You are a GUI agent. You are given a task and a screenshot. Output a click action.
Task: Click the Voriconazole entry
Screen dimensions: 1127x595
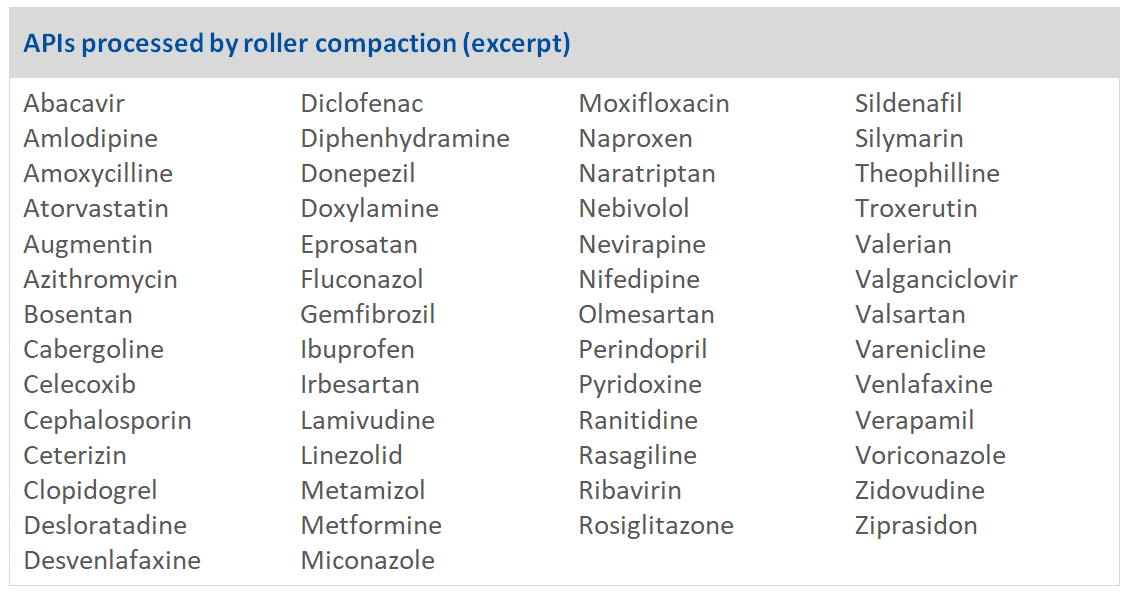point(931,456)
